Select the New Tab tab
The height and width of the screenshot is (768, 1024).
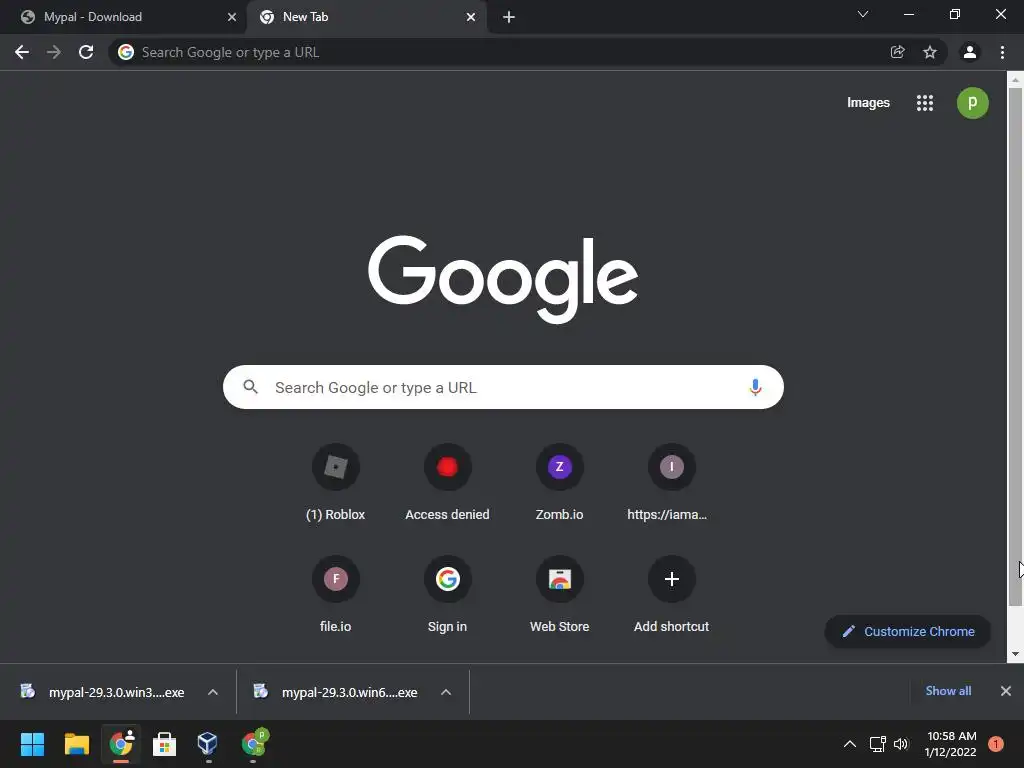tap(366, 17)
